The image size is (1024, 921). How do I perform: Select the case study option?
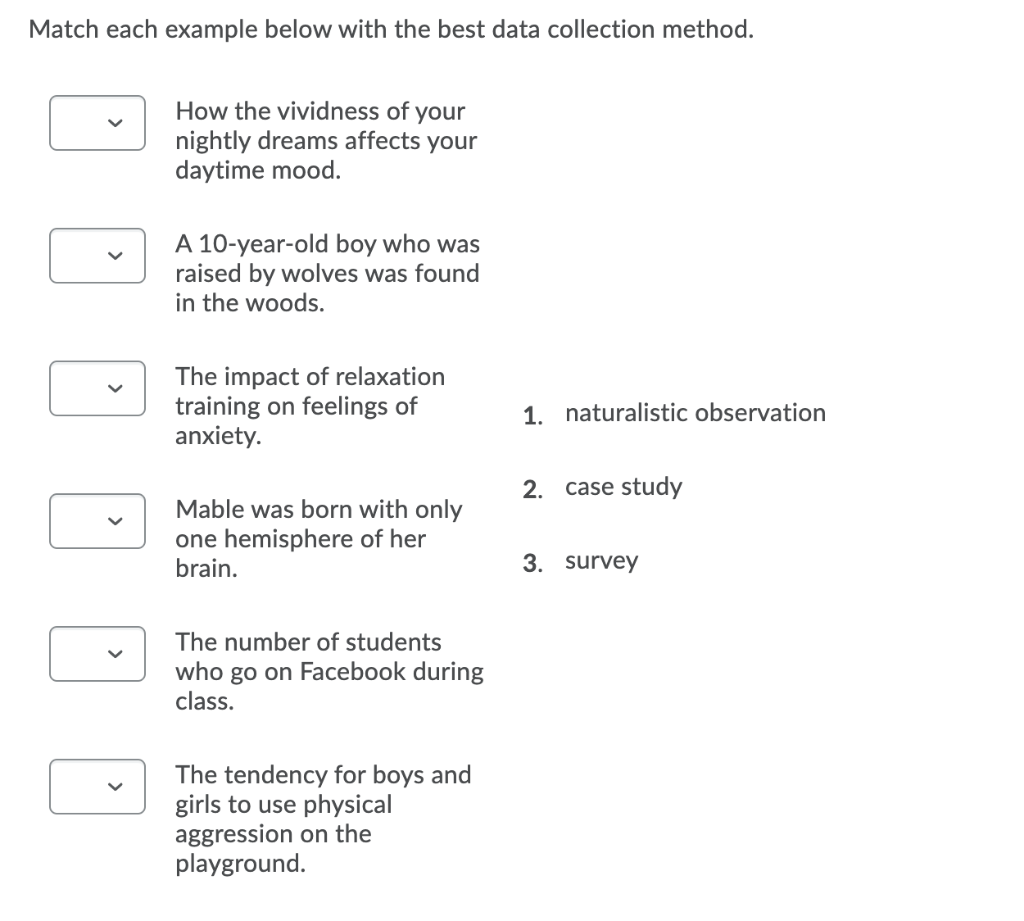623,486
